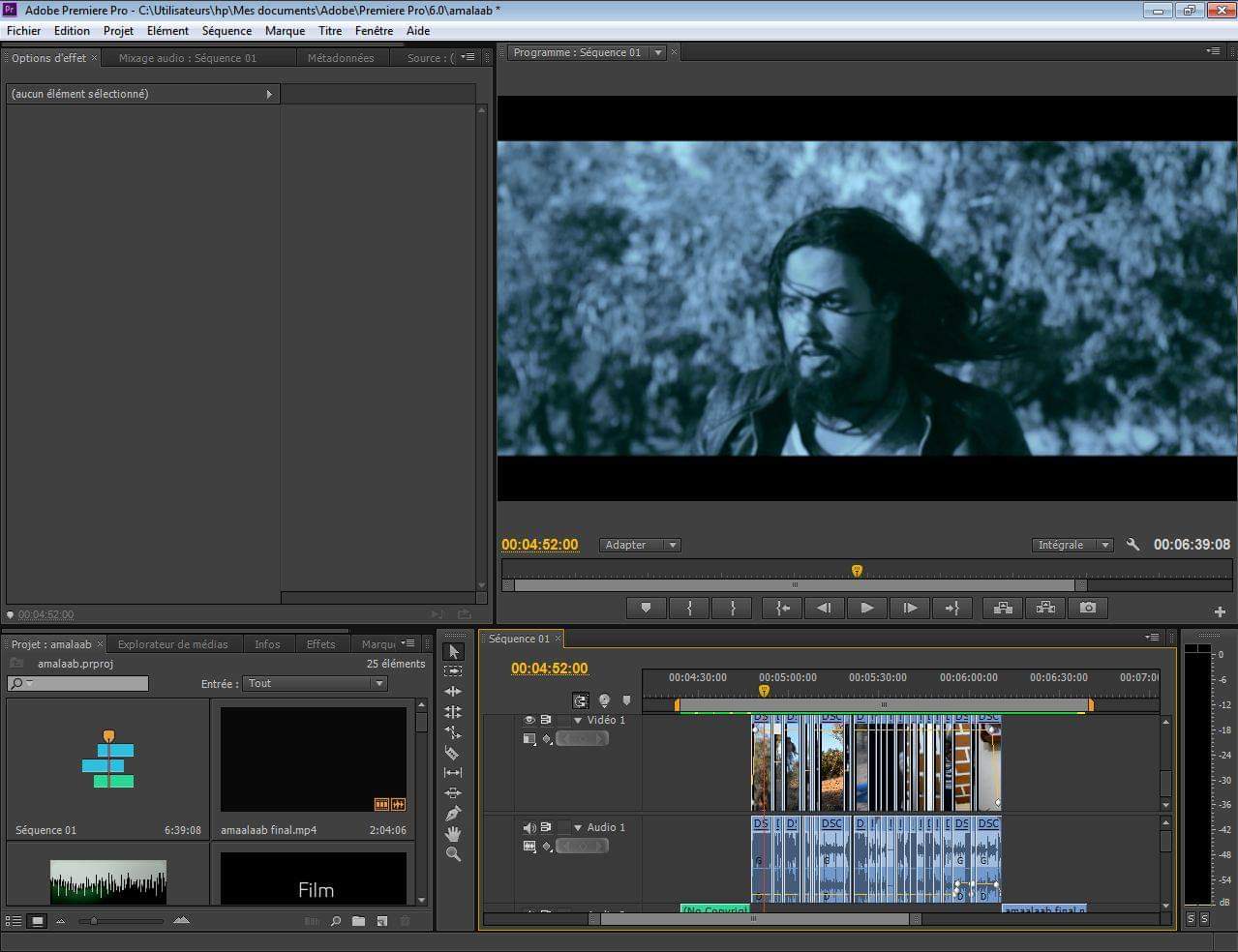Expand the aucun élément sélectionné arrow
Image resolution: width=1238 pixels, height=952 pixels.
tap(269, 94)
